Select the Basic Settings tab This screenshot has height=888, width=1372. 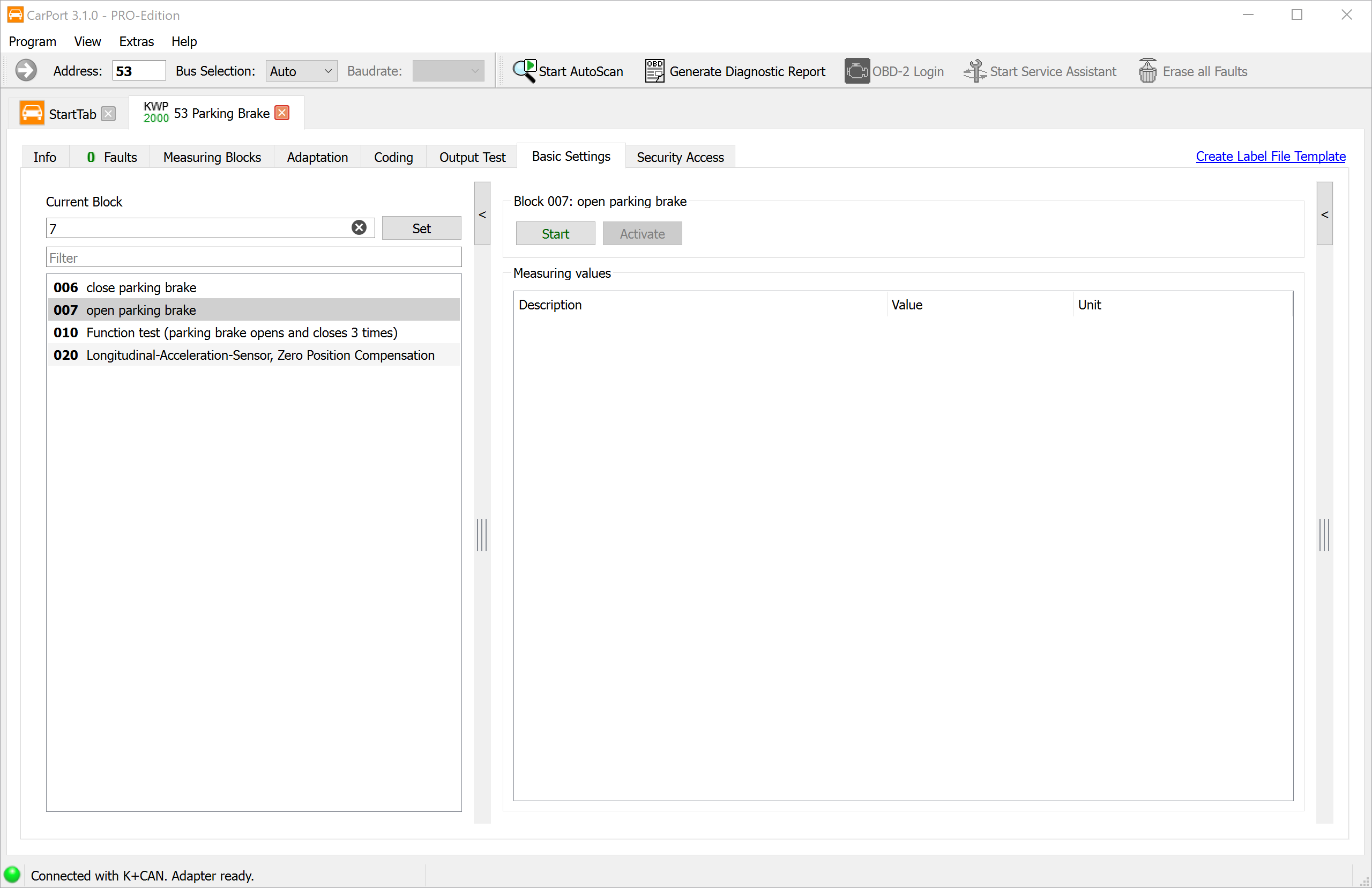[571, 156]
